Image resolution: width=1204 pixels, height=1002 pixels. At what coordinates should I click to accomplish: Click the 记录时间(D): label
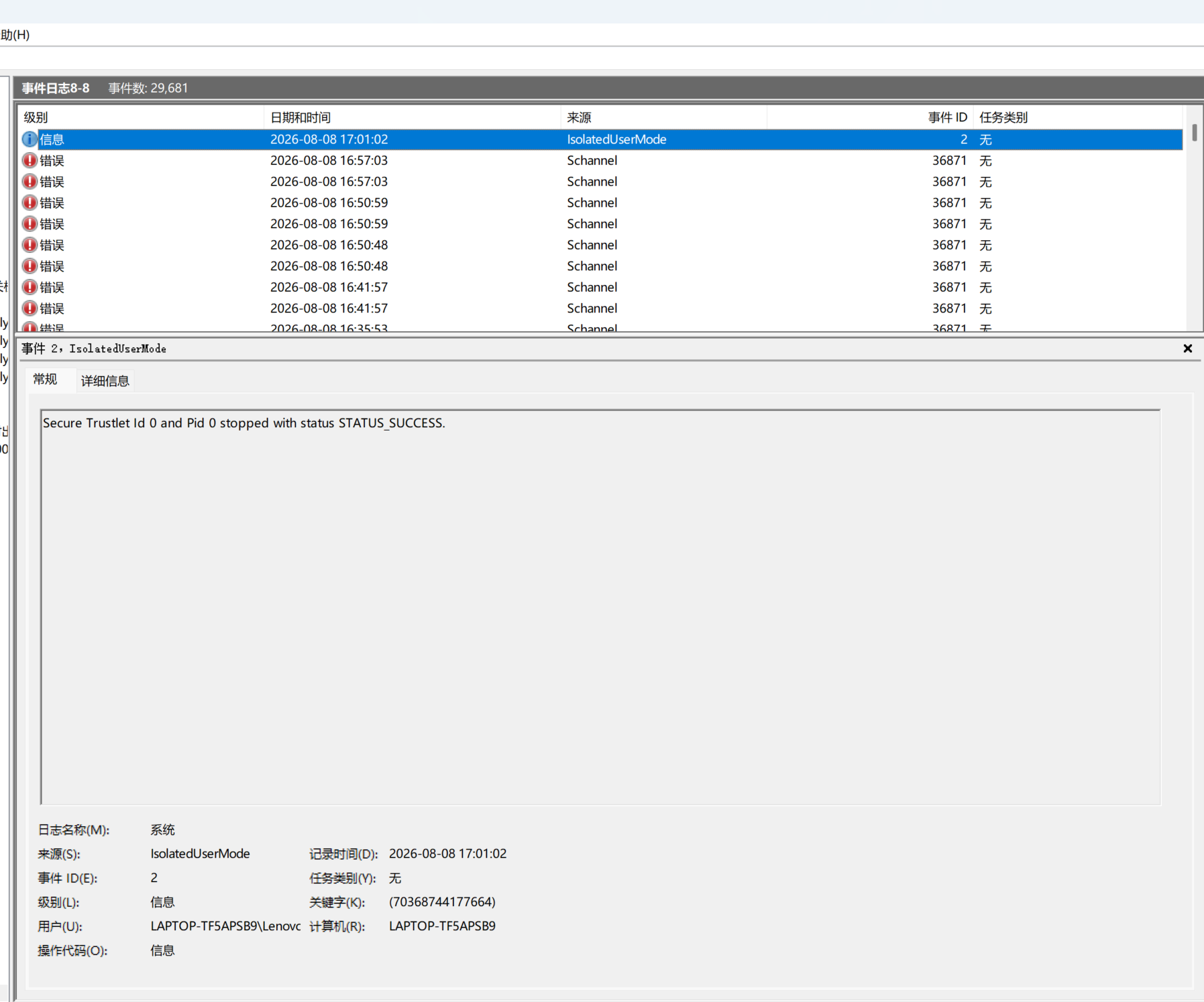point(343,854)
